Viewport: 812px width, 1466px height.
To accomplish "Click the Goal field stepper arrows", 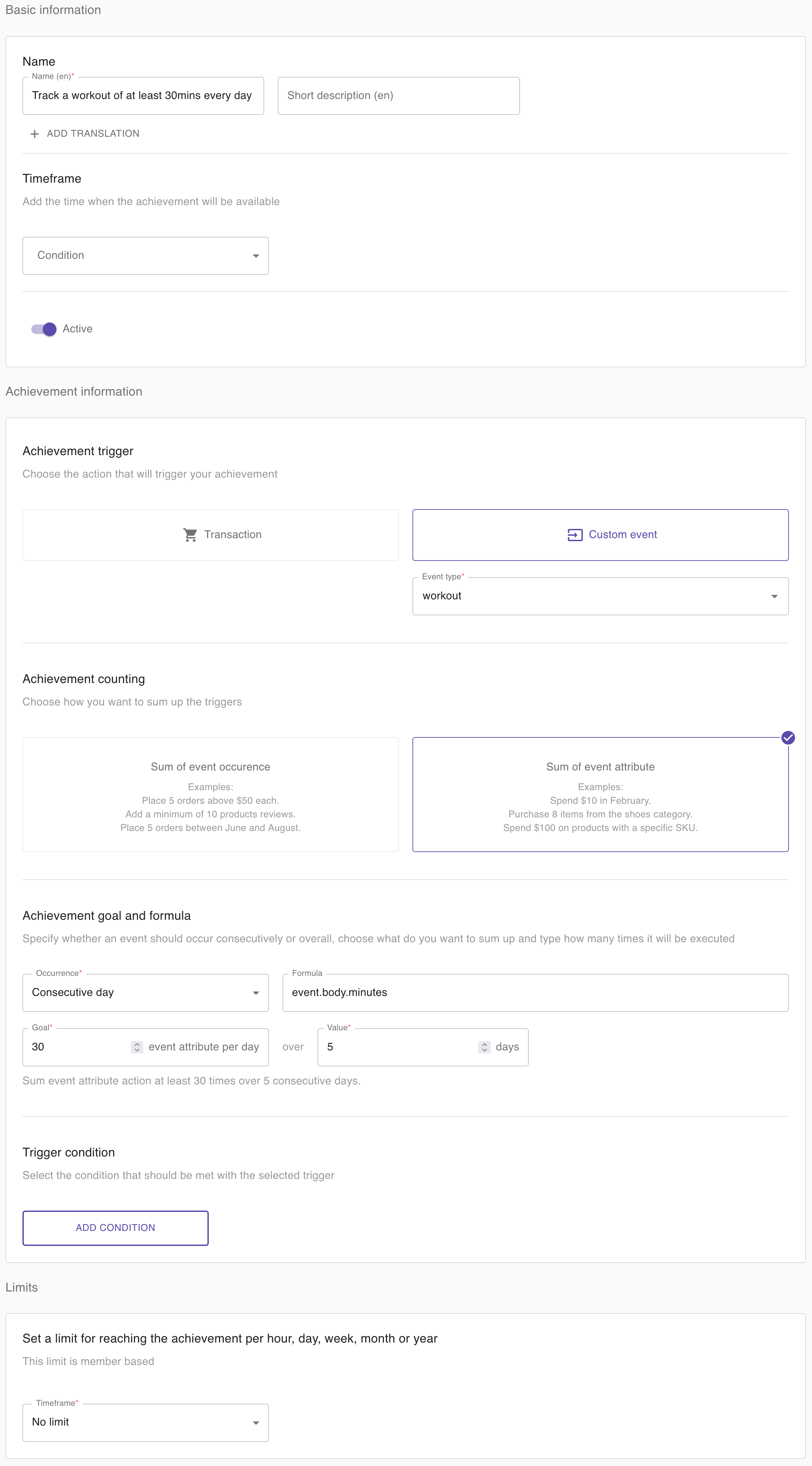I will [x=137, y=1047].
